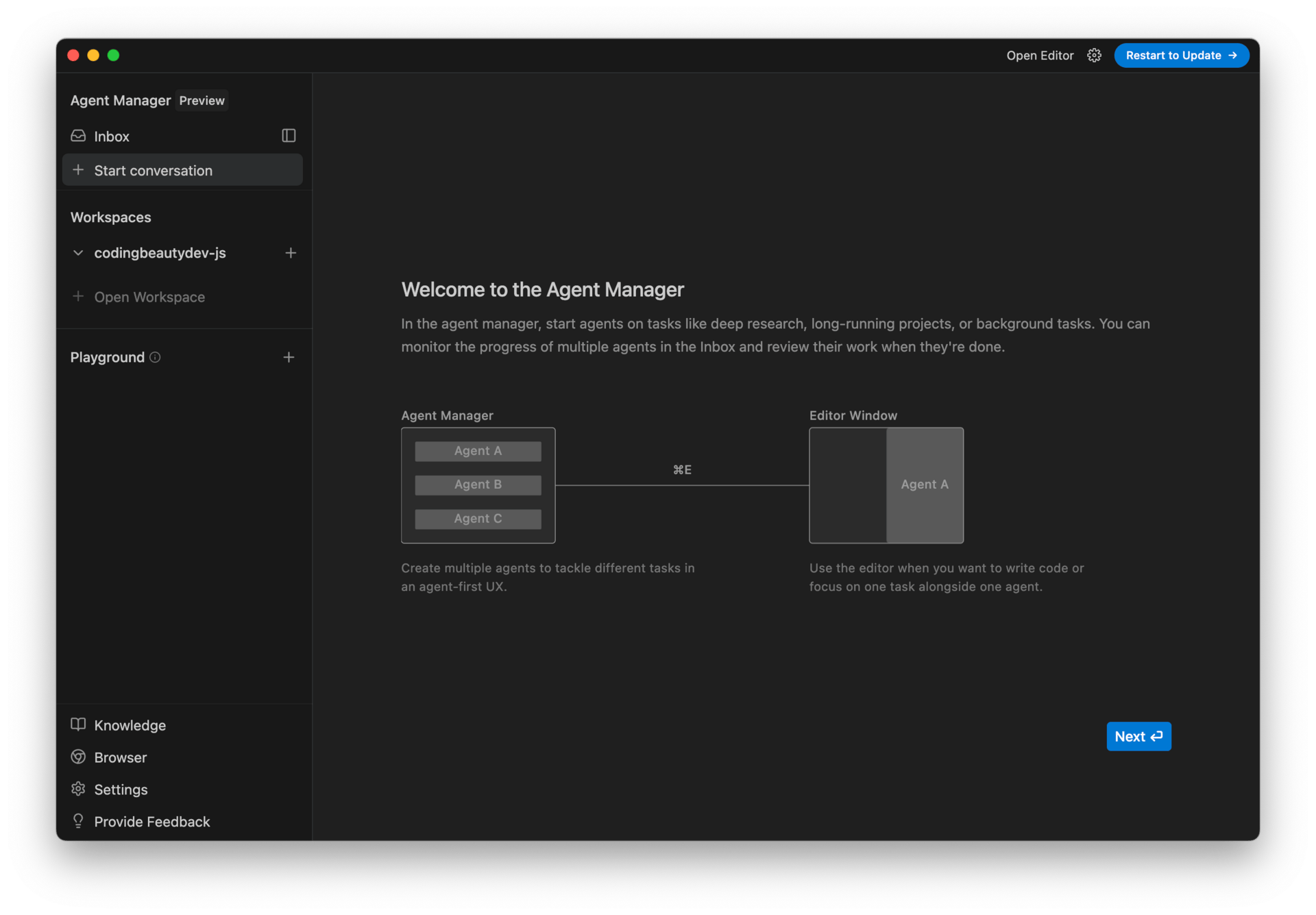Click the Next button
This screenshot has width=1316, height=915.
[x=1138, y=737]
